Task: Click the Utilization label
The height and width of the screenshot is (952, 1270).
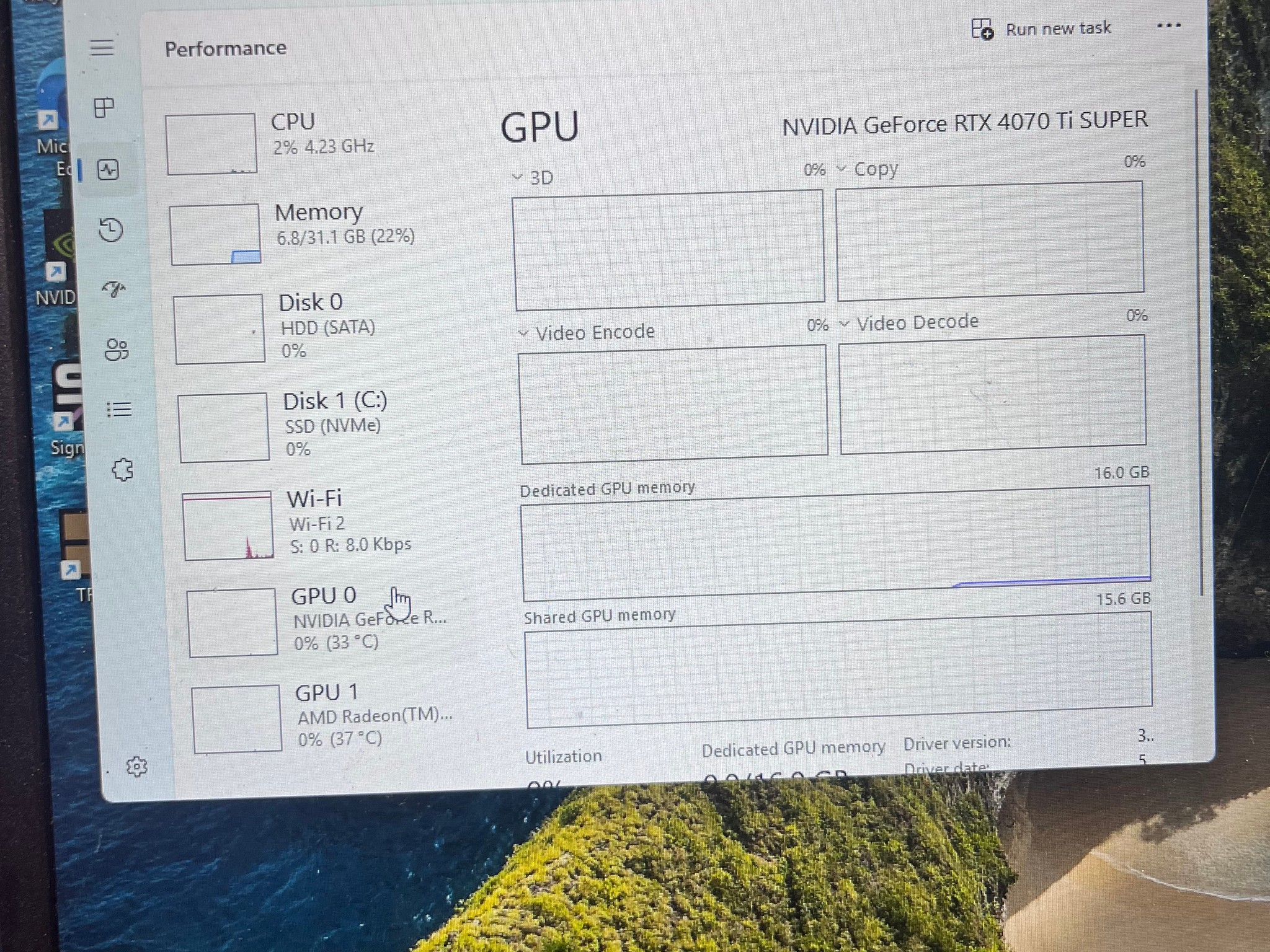Action: point(563,757)
